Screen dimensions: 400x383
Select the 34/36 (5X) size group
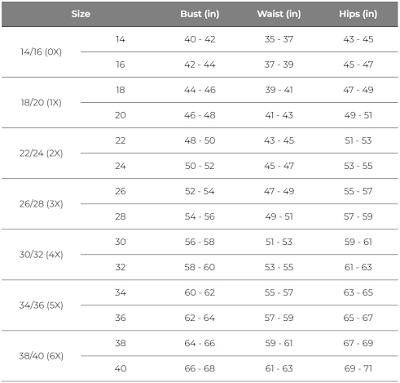[x=41, y=305]
